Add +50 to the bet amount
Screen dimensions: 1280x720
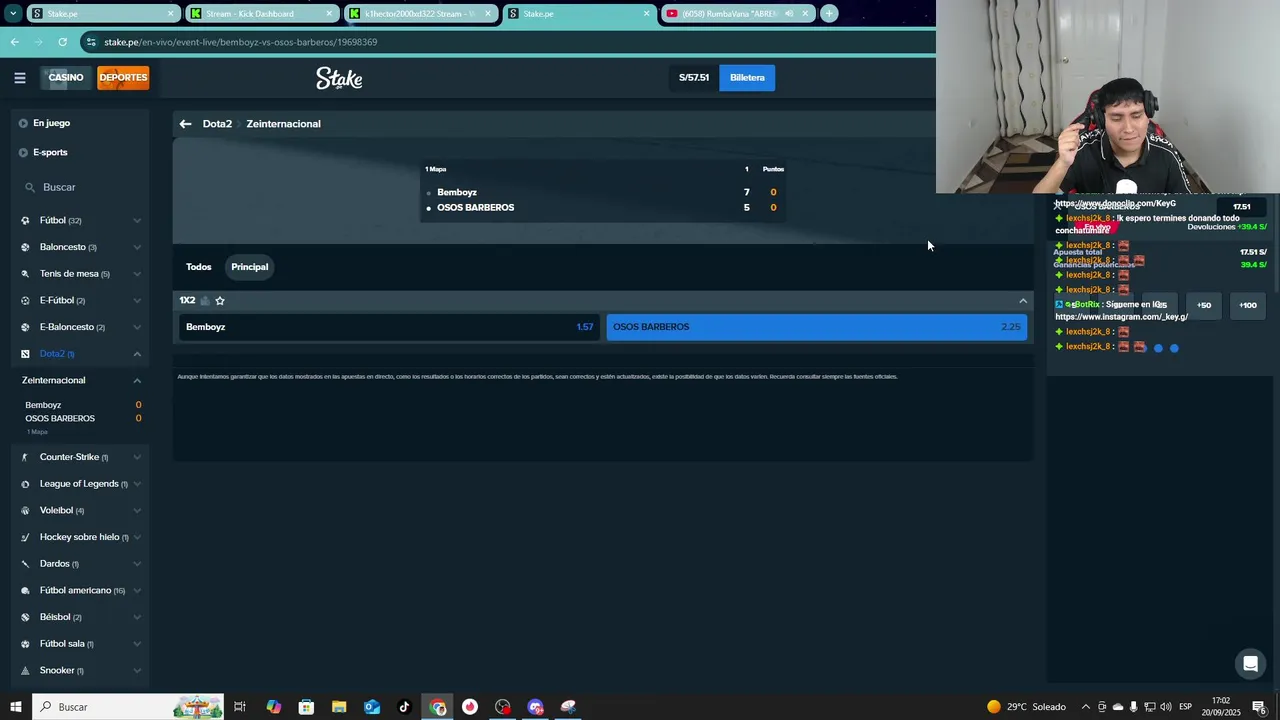(x=1204, y=305)
